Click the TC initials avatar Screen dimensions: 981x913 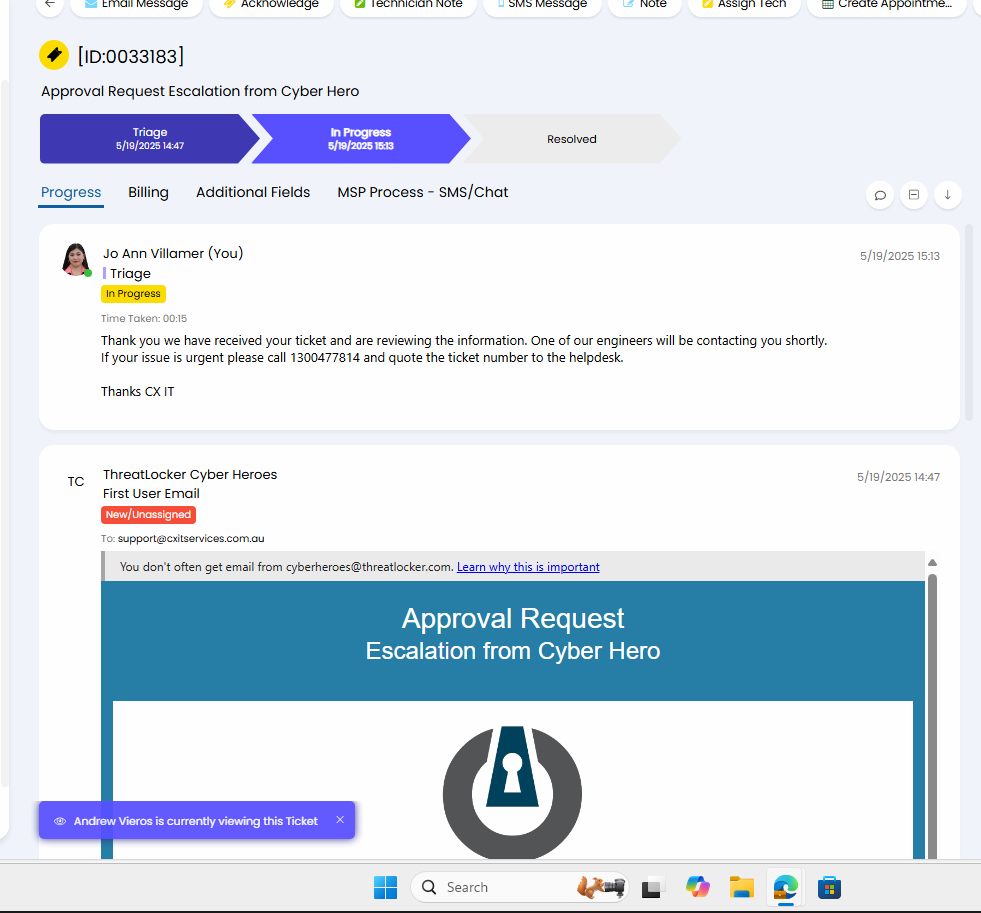pos(76,481)
